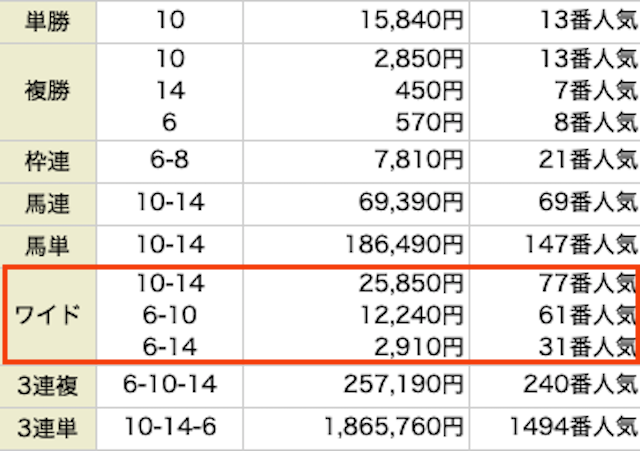Click the 6-8 枠連 combination
The image size is (640, 451).
169,160
